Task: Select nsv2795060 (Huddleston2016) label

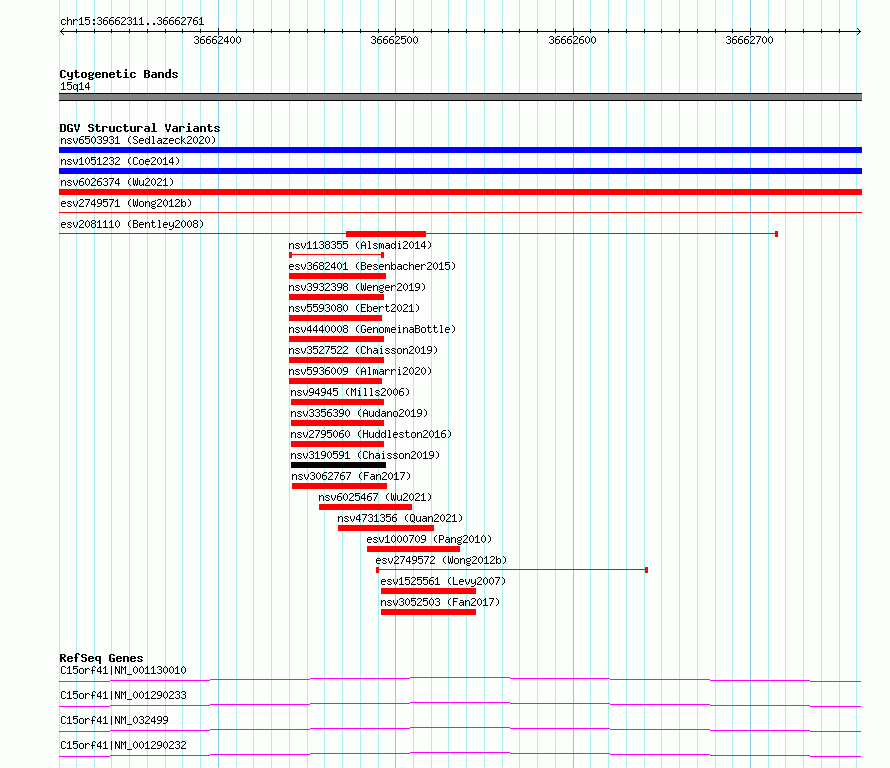Action: tap(371, 434)
